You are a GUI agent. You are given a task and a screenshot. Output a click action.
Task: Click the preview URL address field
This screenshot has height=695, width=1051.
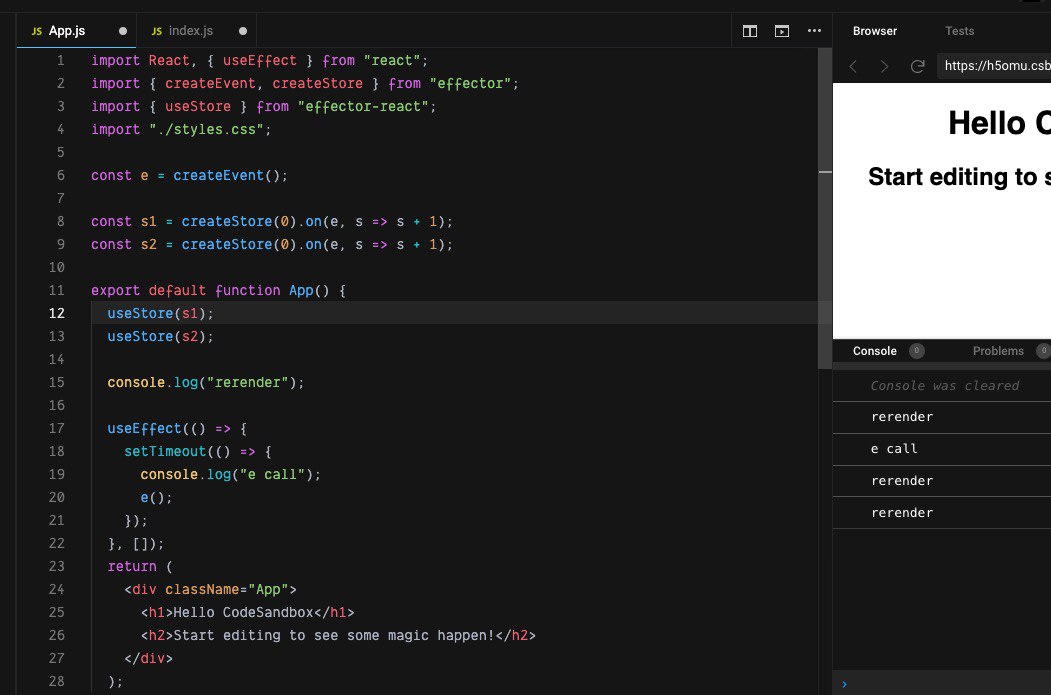pos(994,66)
